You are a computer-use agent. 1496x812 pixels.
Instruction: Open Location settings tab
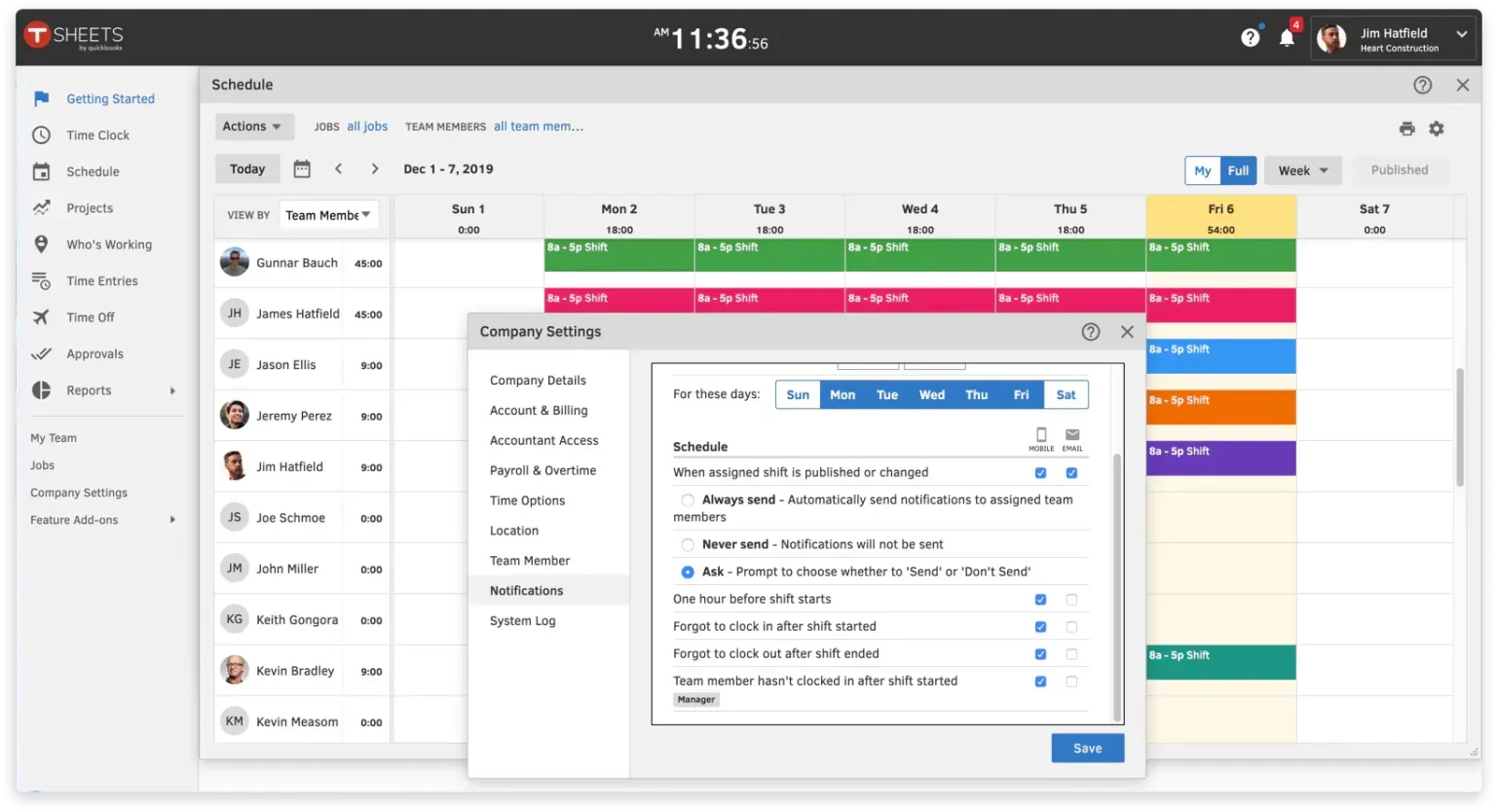[x=513, y=531]
